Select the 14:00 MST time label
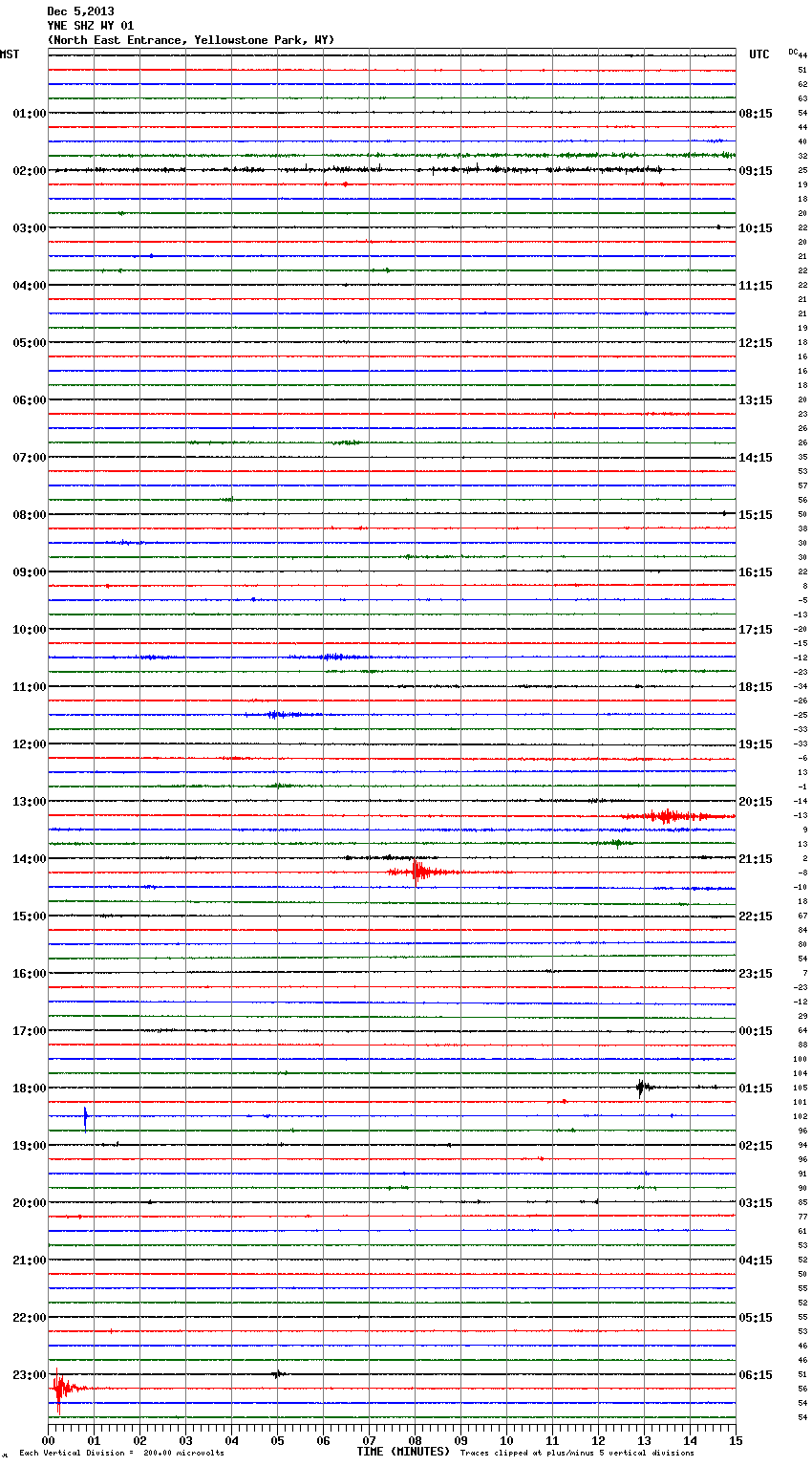 point(29,858)
